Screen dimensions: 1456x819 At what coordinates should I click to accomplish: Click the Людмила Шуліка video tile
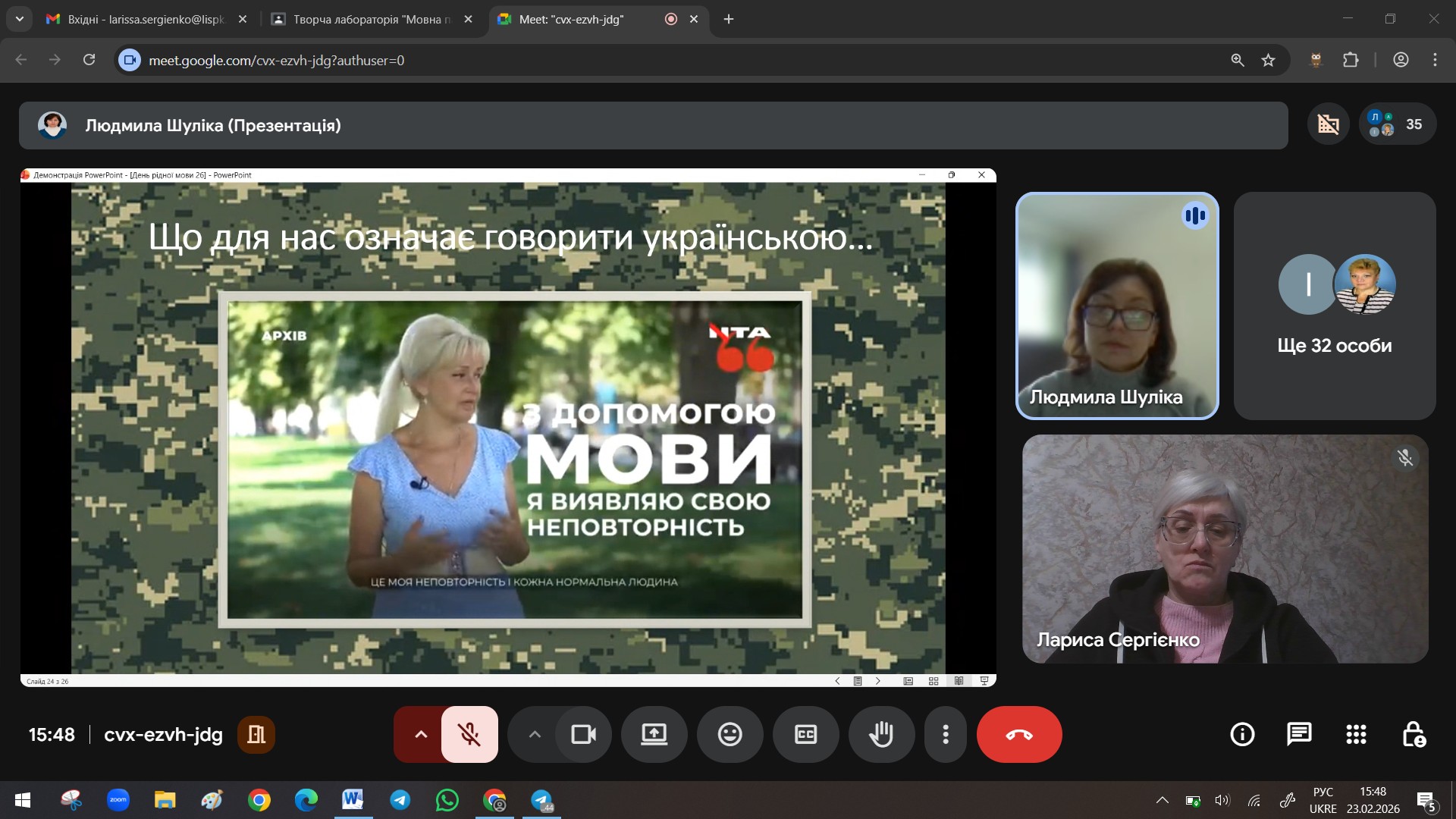(1116, 306)
